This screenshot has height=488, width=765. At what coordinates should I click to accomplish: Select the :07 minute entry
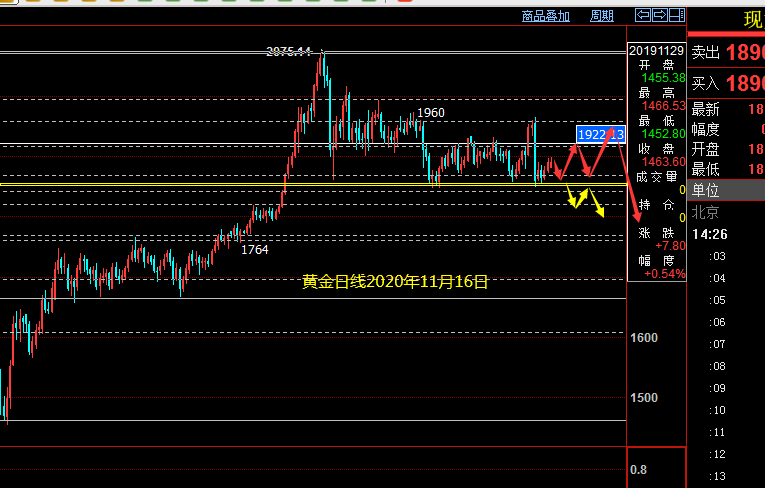(717, 344)
